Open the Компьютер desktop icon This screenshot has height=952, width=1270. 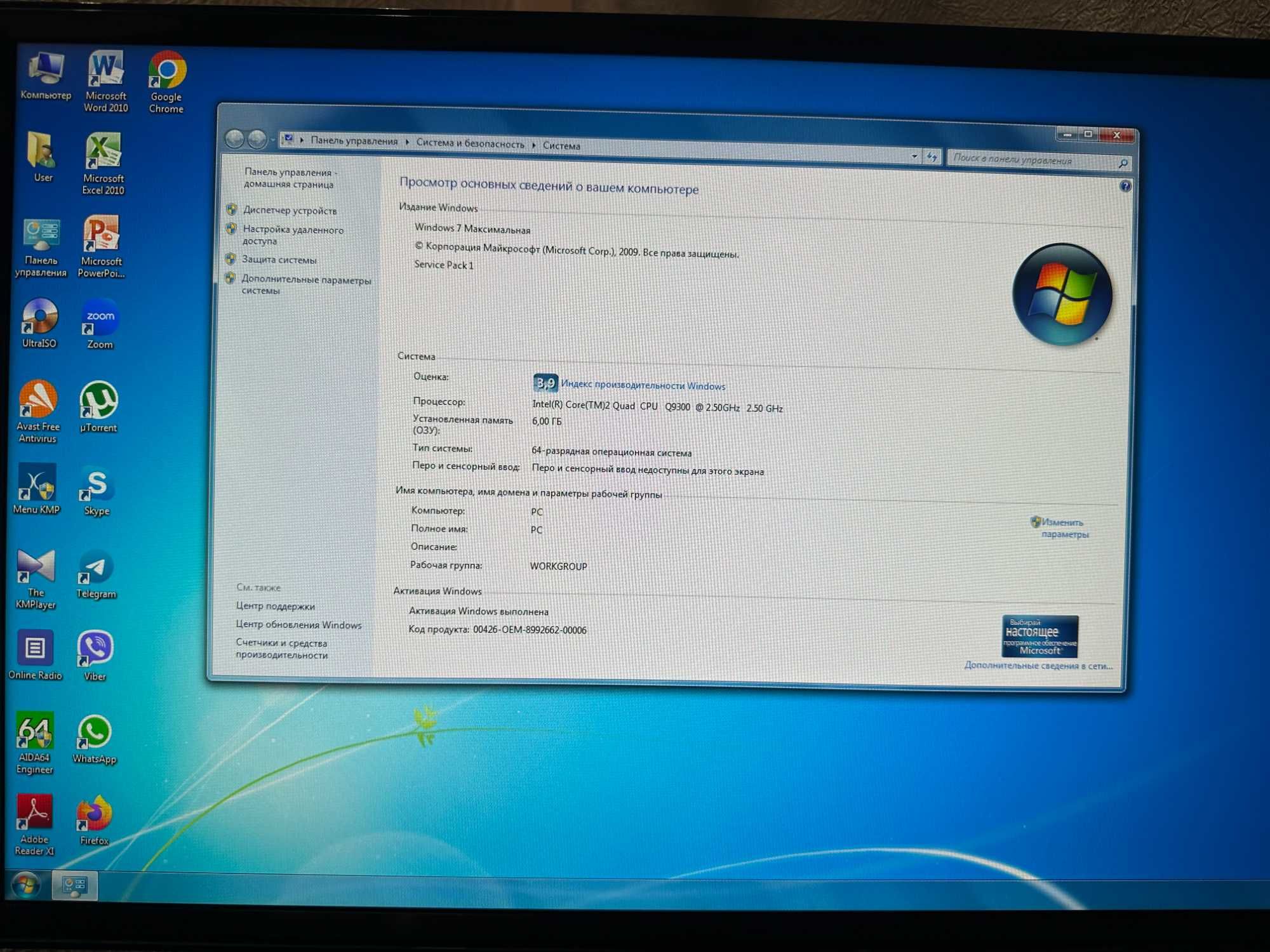click(x=45, y=76)
